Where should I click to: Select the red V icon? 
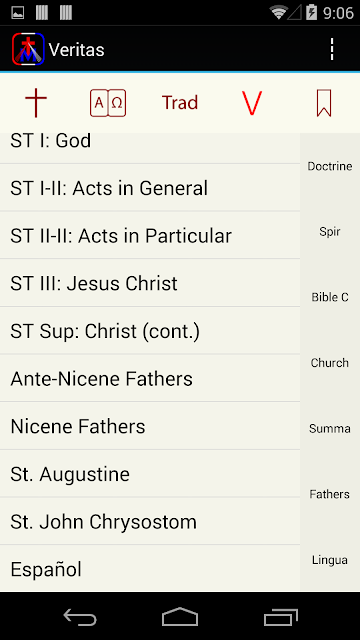click(252, 103)
